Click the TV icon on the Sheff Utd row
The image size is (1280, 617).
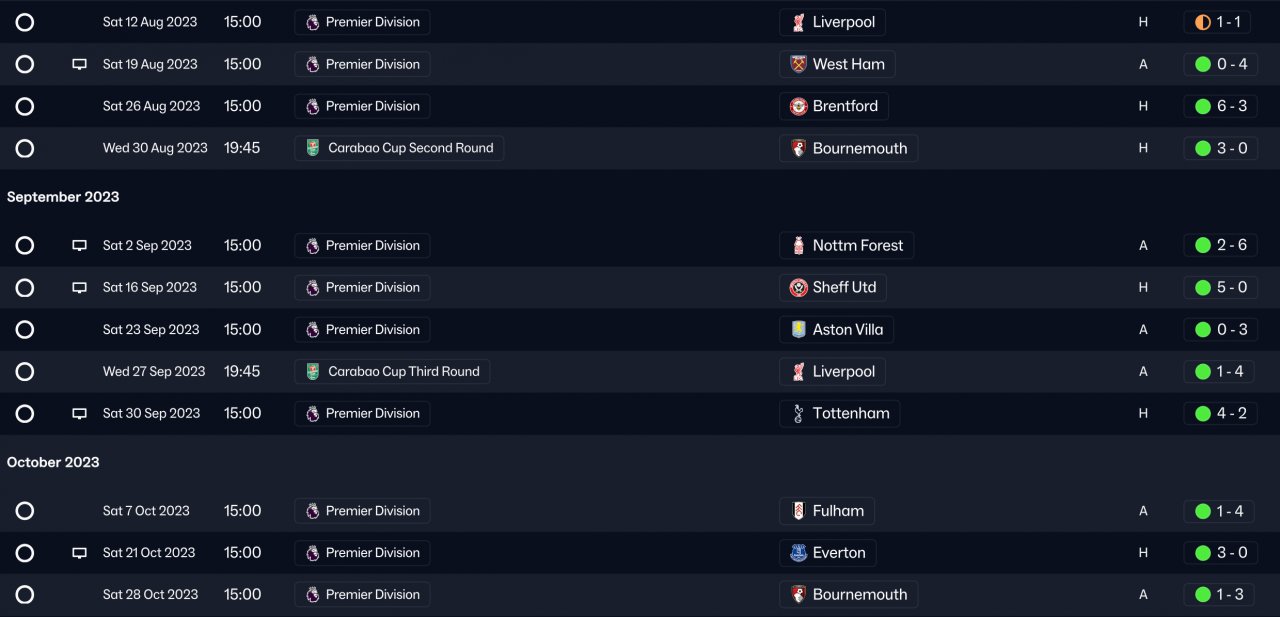[x=79, y=288]
